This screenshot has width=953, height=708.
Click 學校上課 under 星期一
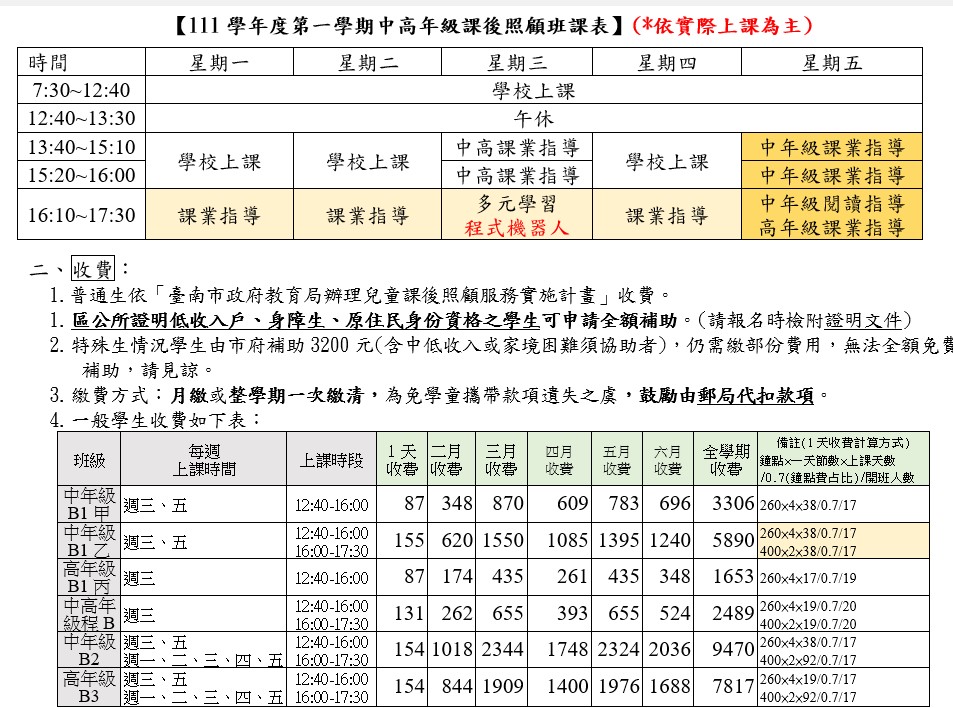pyautogui.click(x=219, y=162)
